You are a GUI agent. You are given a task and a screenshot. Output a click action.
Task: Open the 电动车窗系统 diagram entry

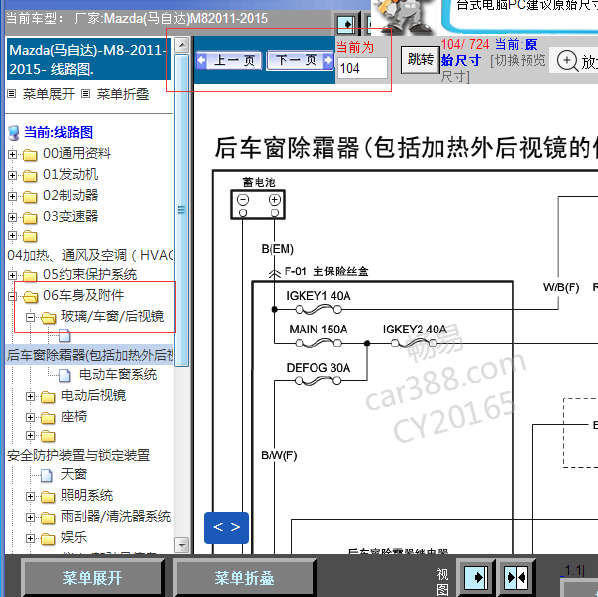(118, 375)
